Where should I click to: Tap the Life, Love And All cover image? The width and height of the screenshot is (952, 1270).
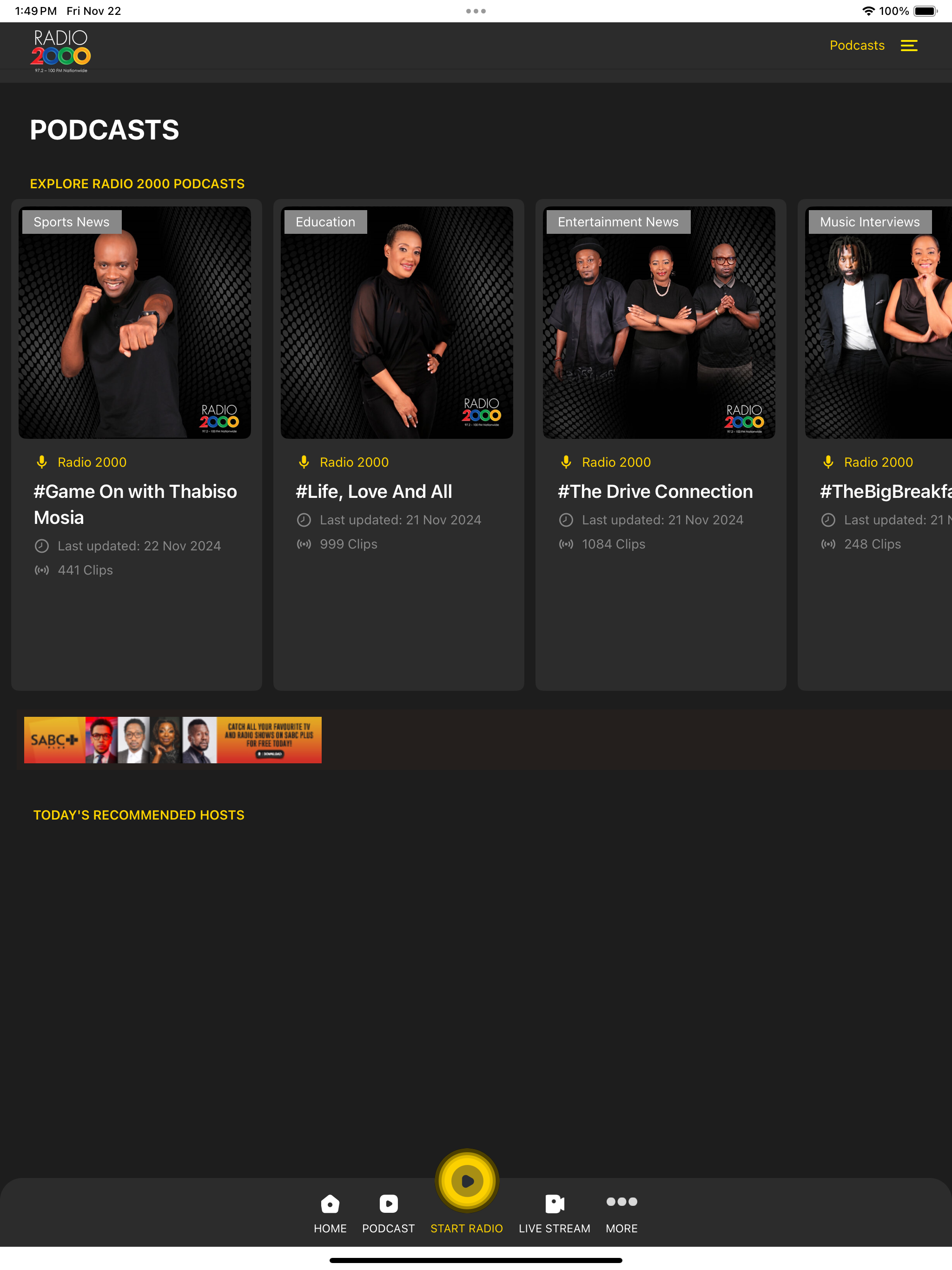tap(397, 323)
